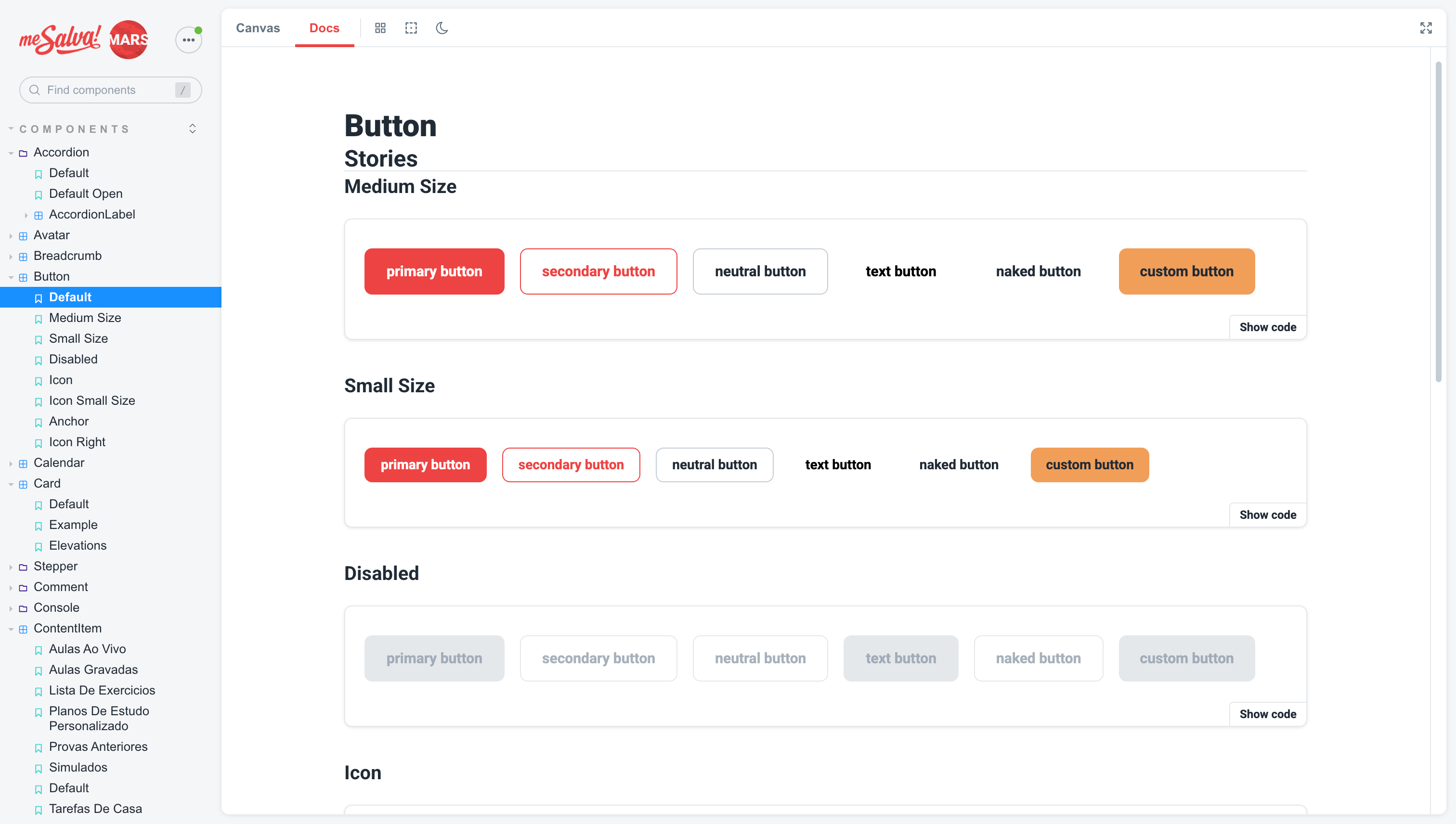Expand the Avatar component

click(52, 235)
